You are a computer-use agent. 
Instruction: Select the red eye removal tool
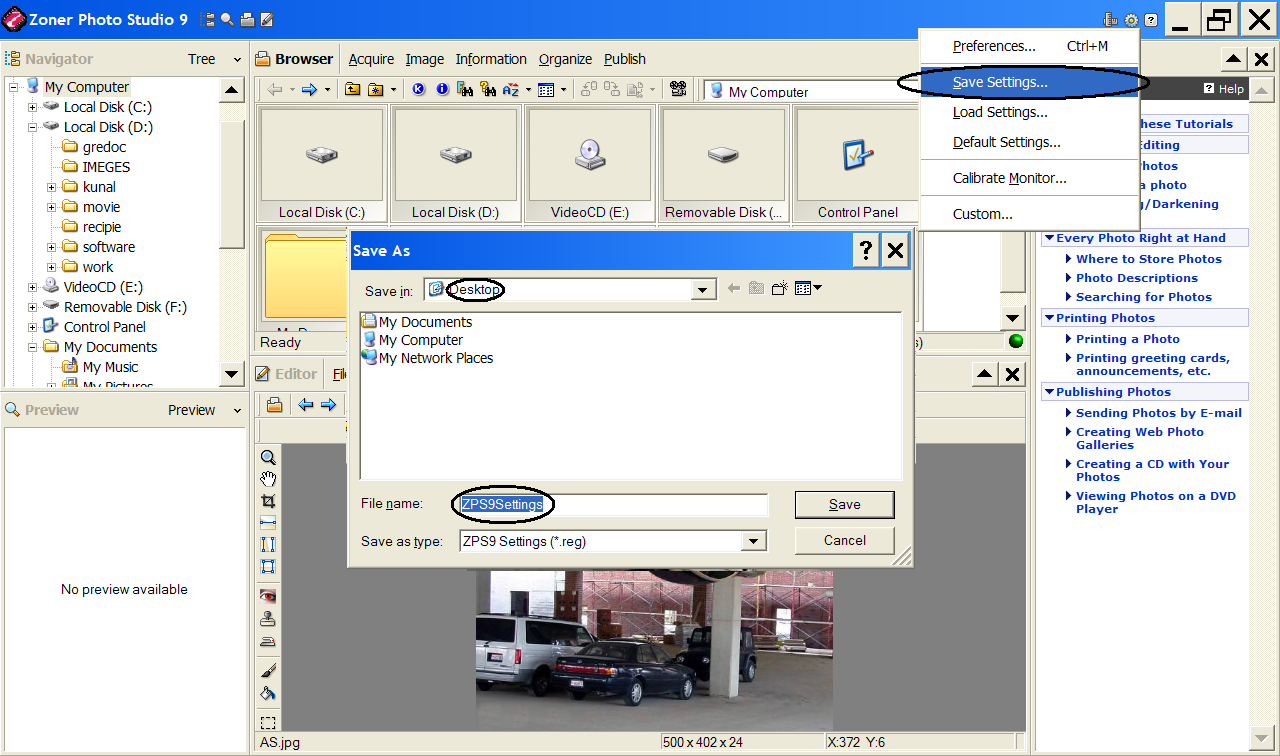click(x=268, y=595)
